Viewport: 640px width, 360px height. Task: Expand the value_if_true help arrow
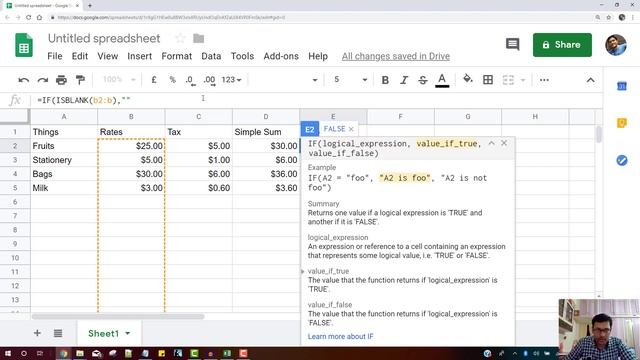tap(302, 271)
